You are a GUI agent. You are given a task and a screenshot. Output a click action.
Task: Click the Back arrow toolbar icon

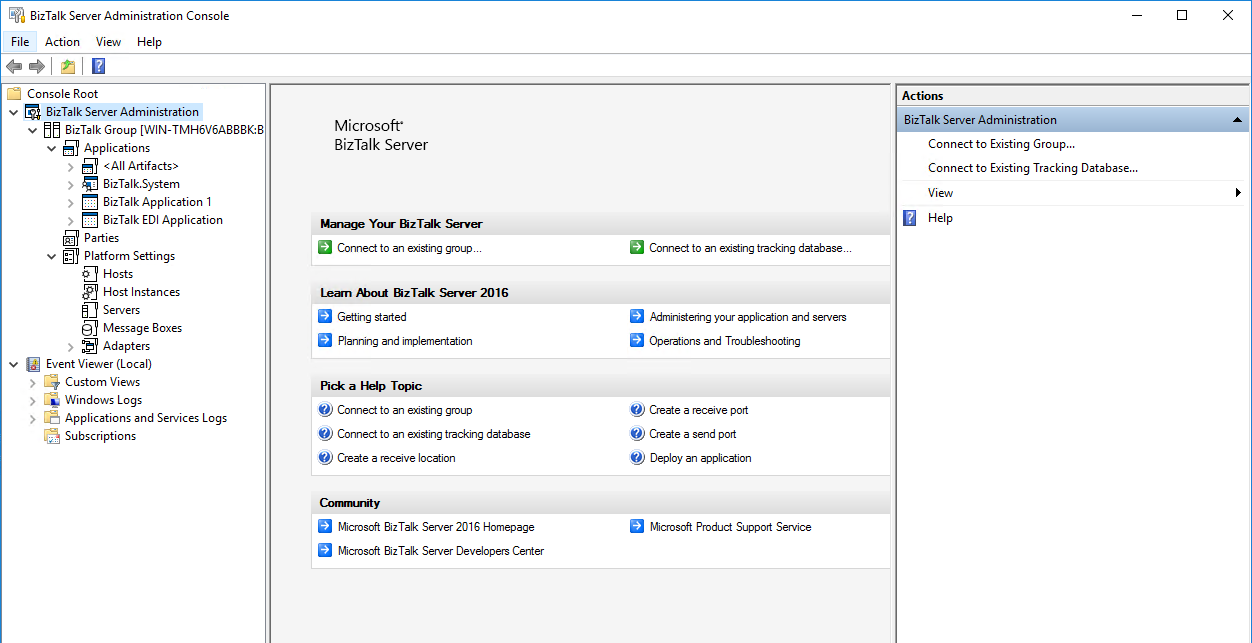coord(14,66)
